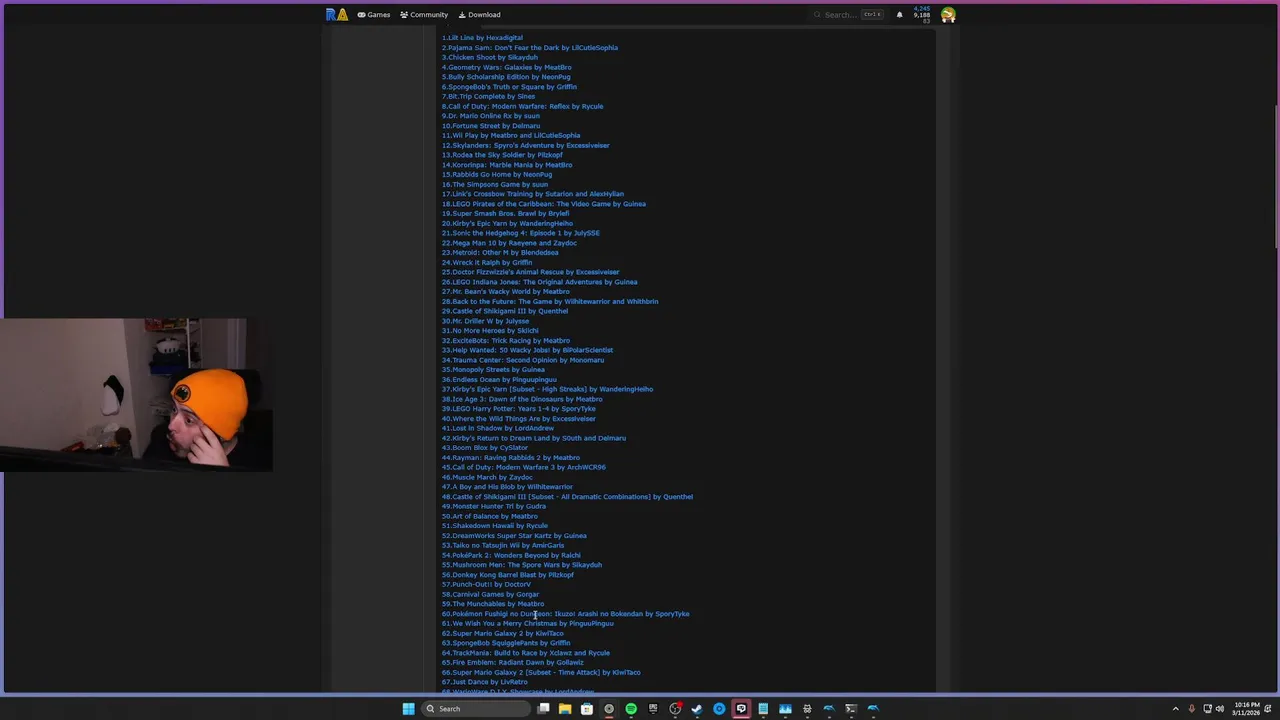Open Super Mario Galaxy 2 by KiwiTaco
Image resolution: width=1280 pixels, height=720 pixels.
503,633
